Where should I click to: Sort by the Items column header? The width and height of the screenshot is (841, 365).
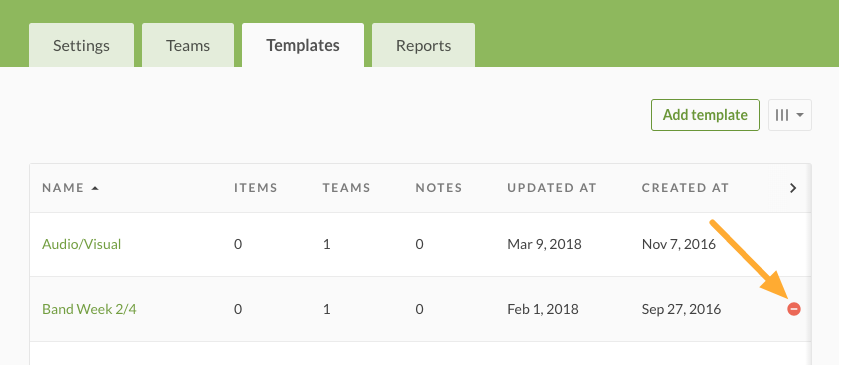pyautogui.click(x=256, y=188)
